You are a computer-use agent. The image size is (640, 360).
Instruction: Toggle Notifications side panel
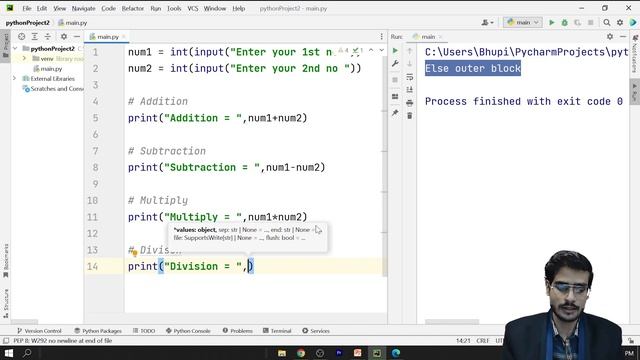[x=635, y=54]
